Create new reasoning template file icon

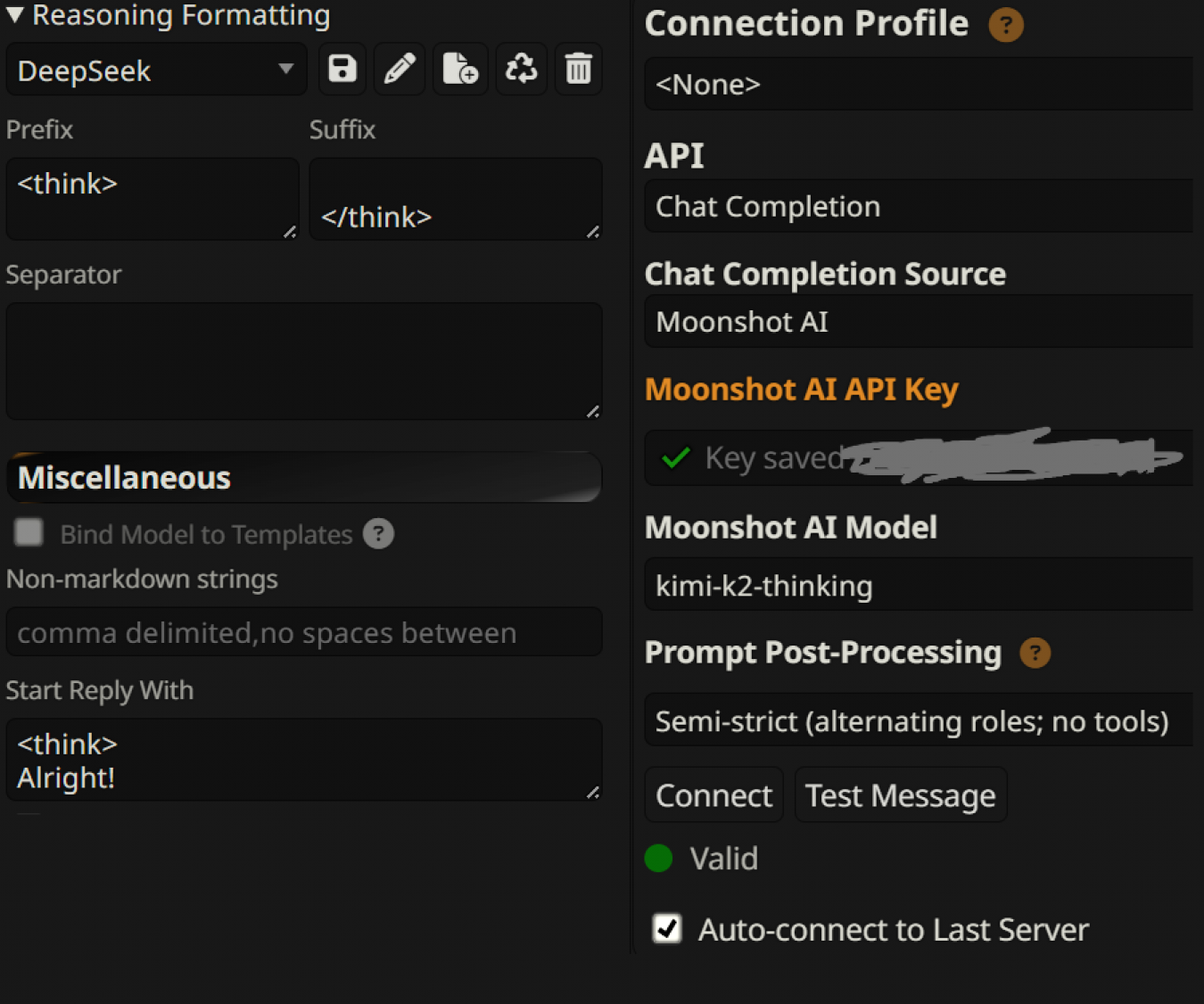(x=460, y=69)
